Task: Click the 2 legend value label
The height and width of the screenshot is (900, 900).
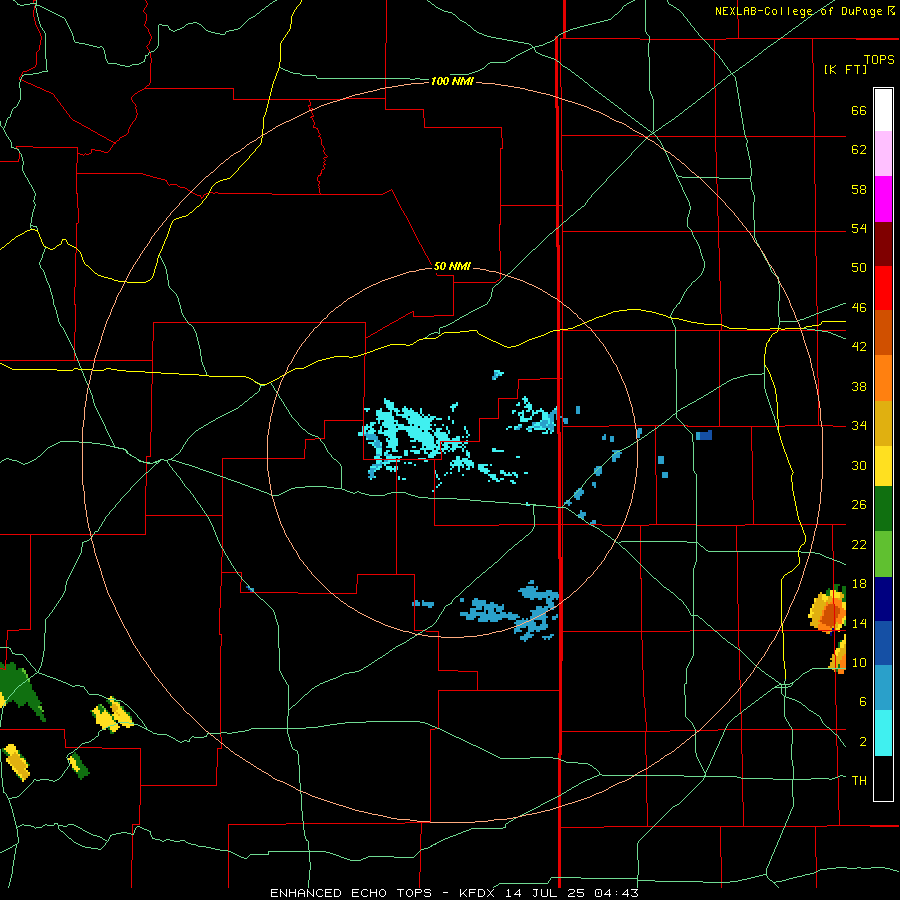Action: click(863, 741)
